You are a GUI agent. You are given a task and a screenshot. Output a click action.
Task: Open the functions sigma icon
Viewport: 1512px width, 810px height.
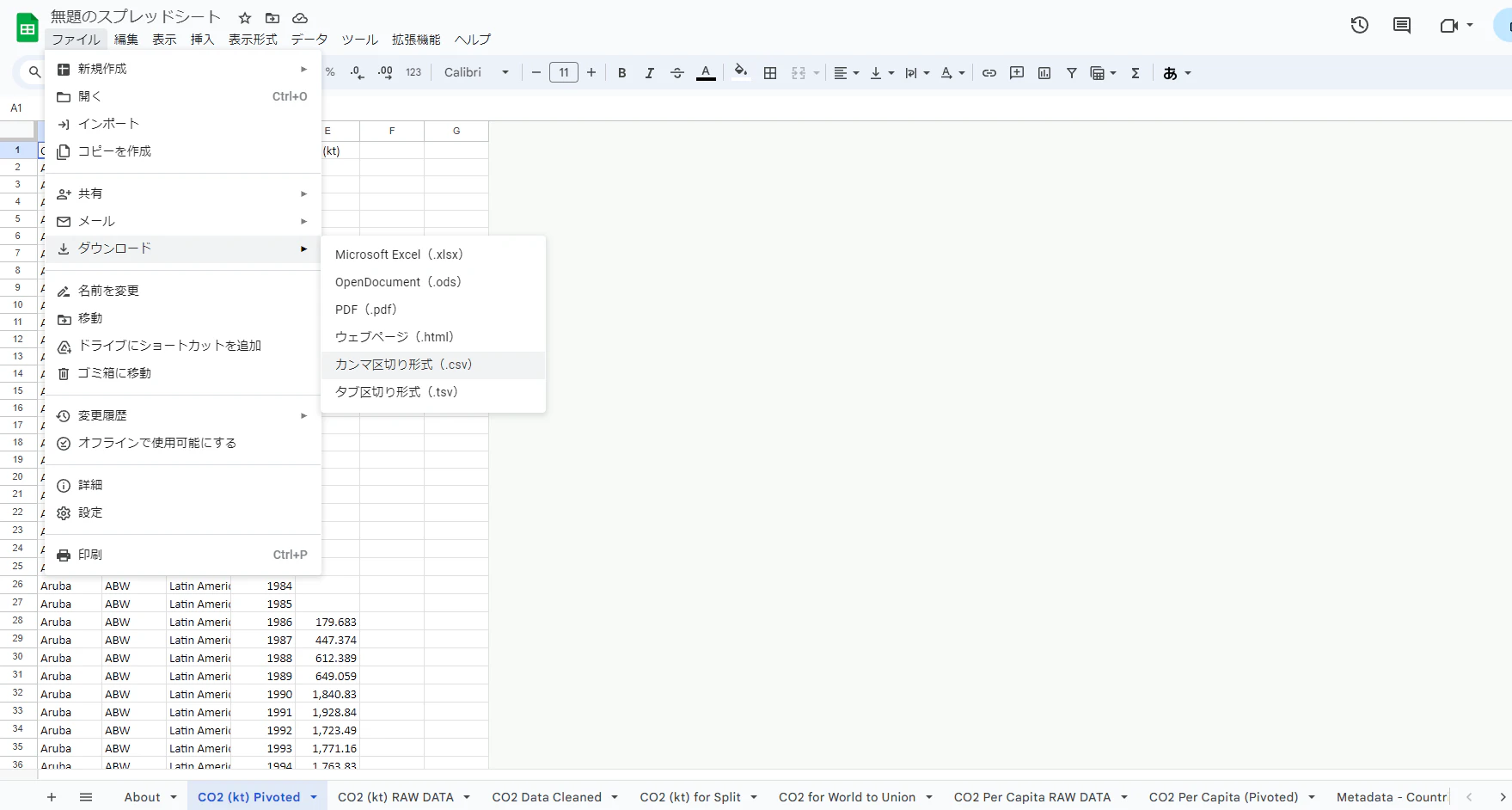point(1136,73)
